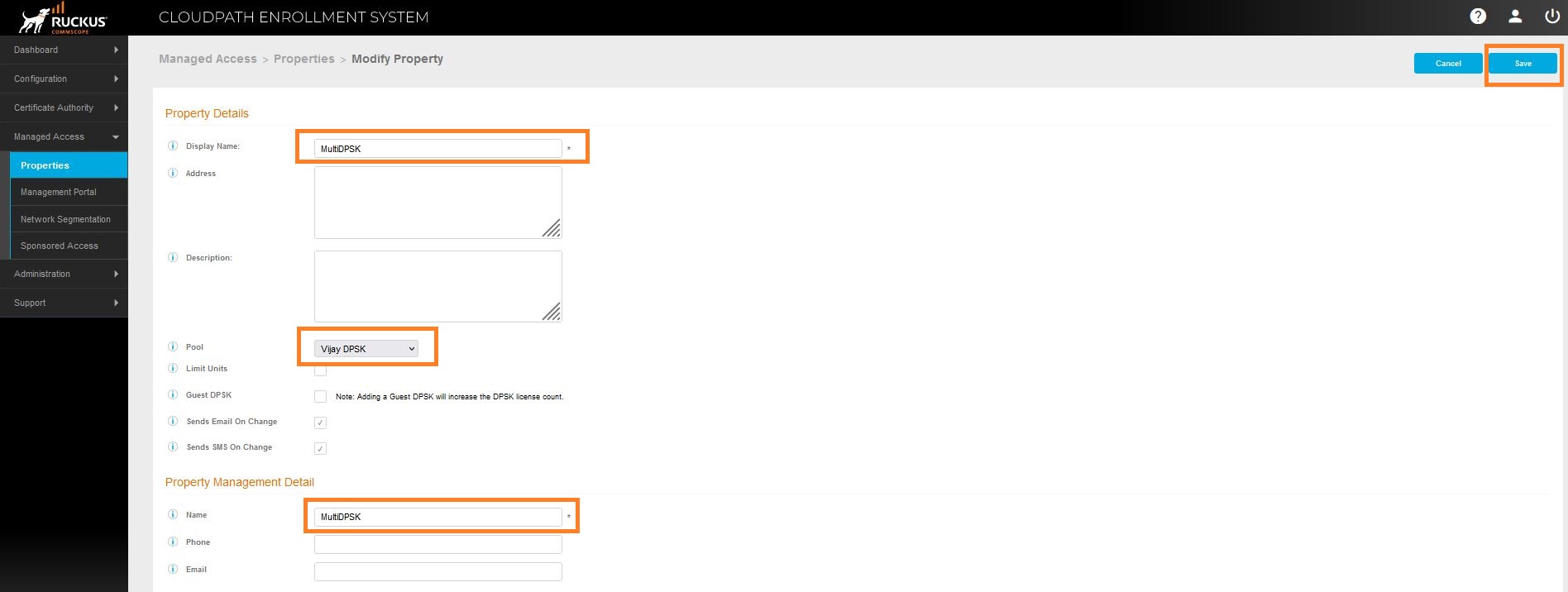Click inside the Address text area

438,203
